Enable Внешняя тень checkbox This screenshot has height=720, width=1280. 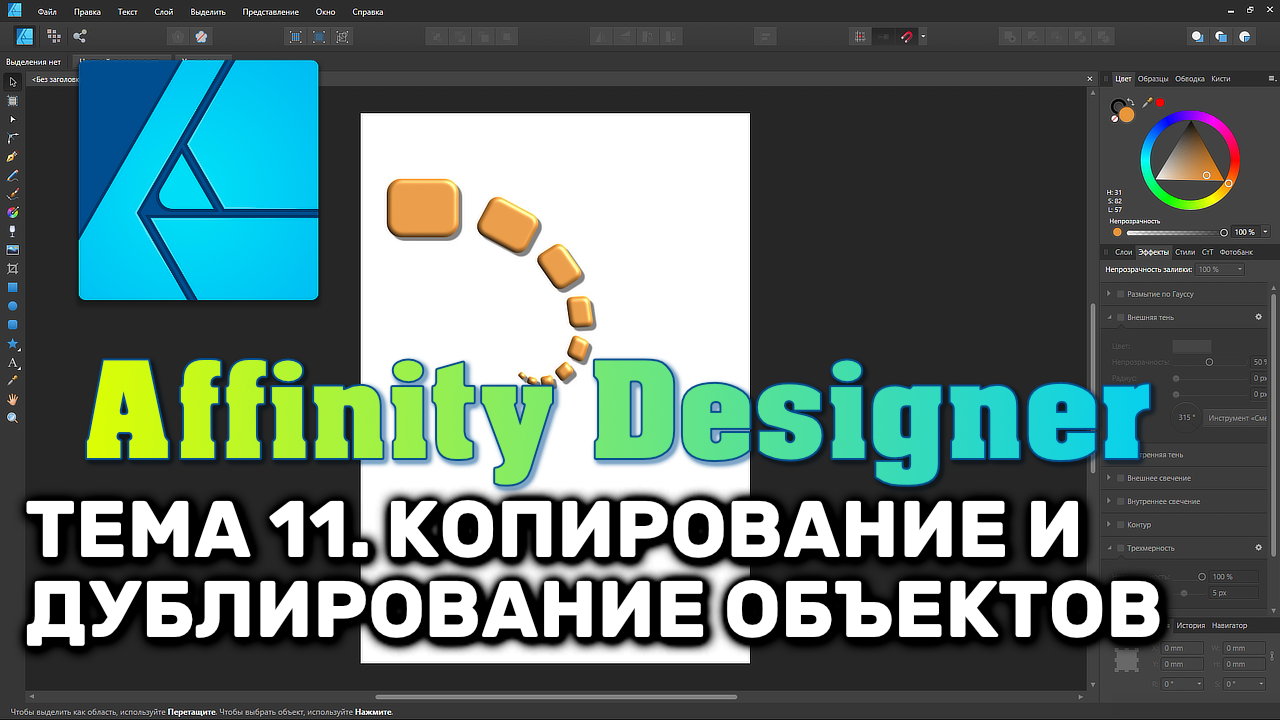coord(1121,317)
